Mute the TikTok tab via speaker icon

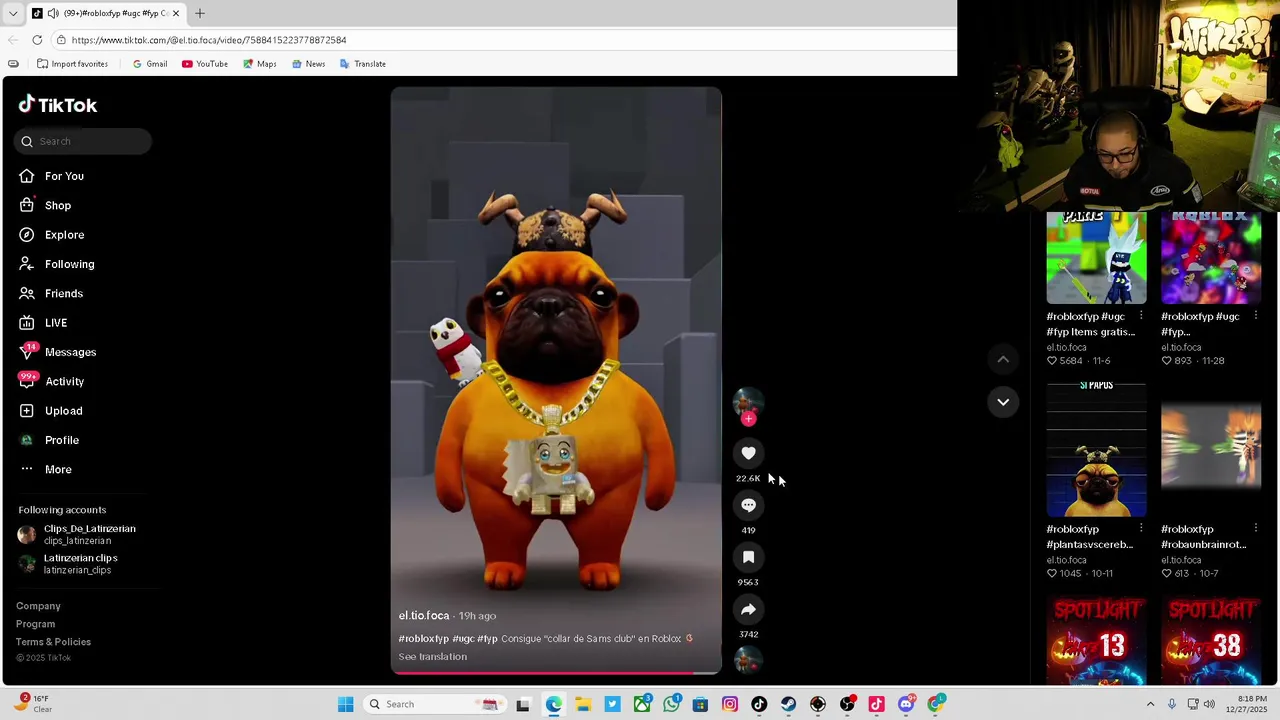[x=52, y=13]
